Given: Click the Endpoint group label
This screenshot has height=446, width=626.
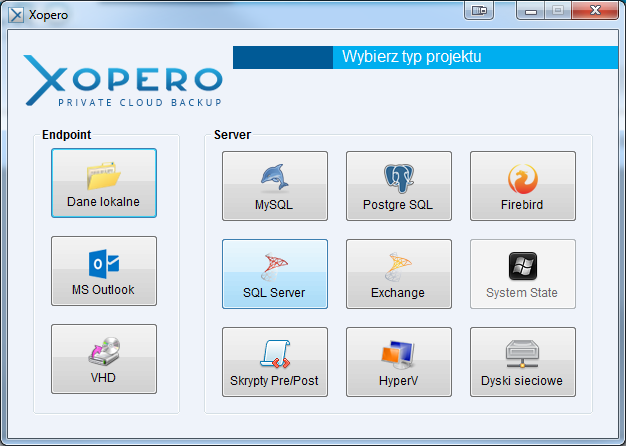Looking at the screenshot, I should tap(67, 135).
